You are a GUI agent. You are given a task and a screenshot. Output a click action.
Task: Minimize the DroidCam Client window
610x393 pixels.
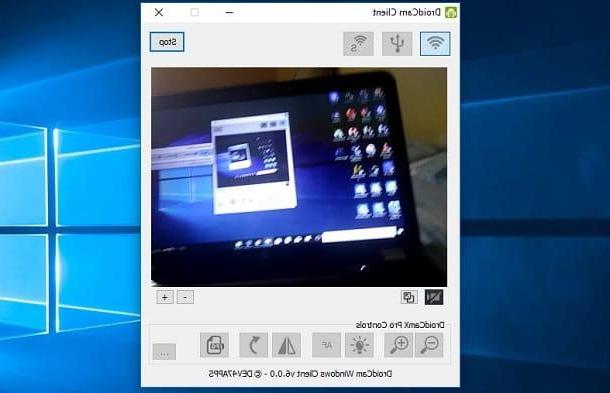[x=230, y=12]
